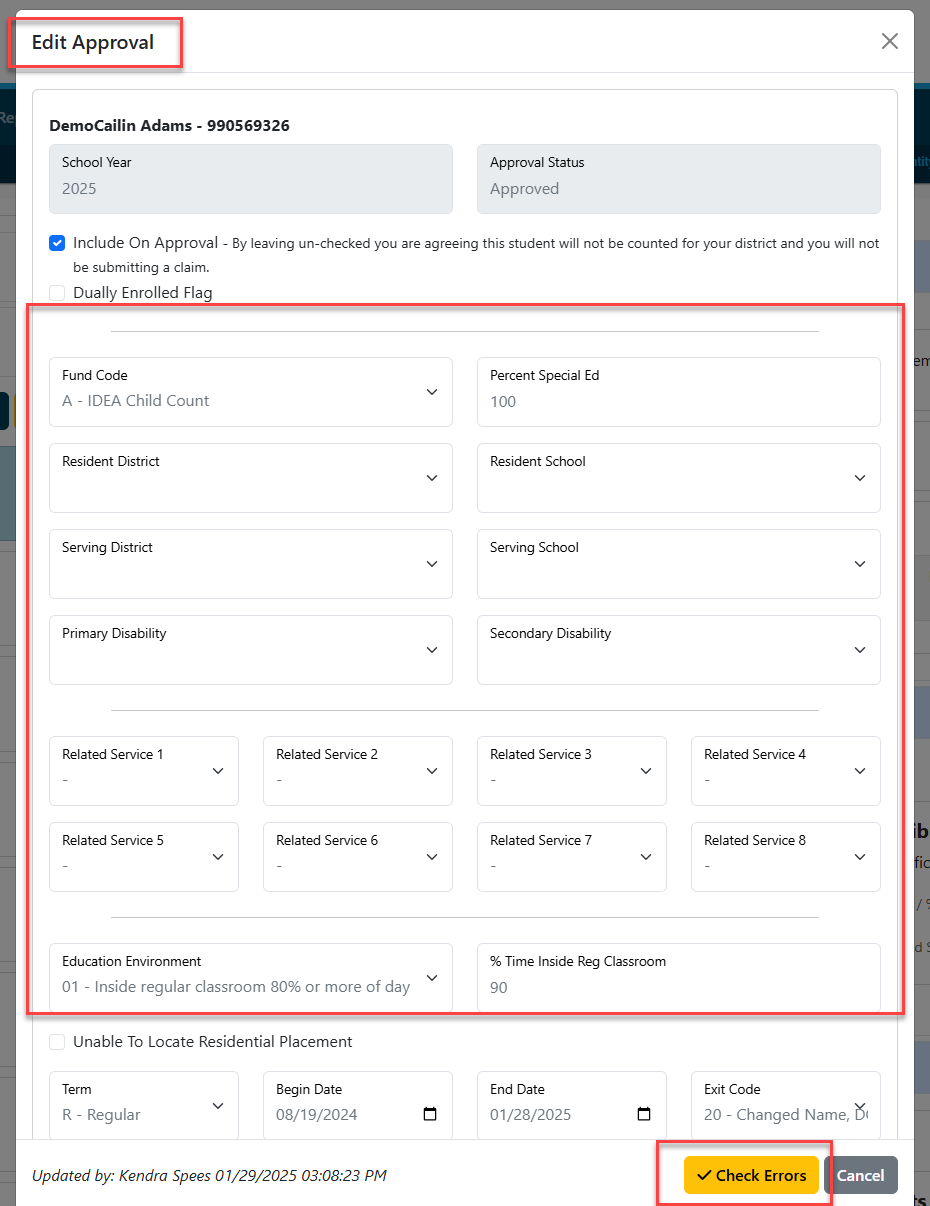Click the disabled Approval Status field
The width and height of the screenshot is (930, 1206).
[x=679, y=179]
